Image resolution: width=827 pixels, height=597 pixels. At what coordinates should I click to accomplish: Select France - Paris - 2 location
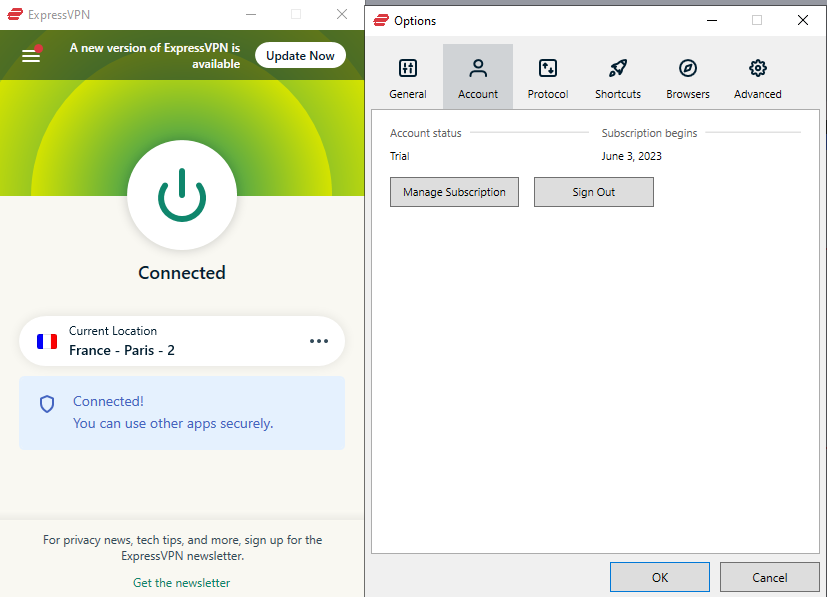coord(182,341)
